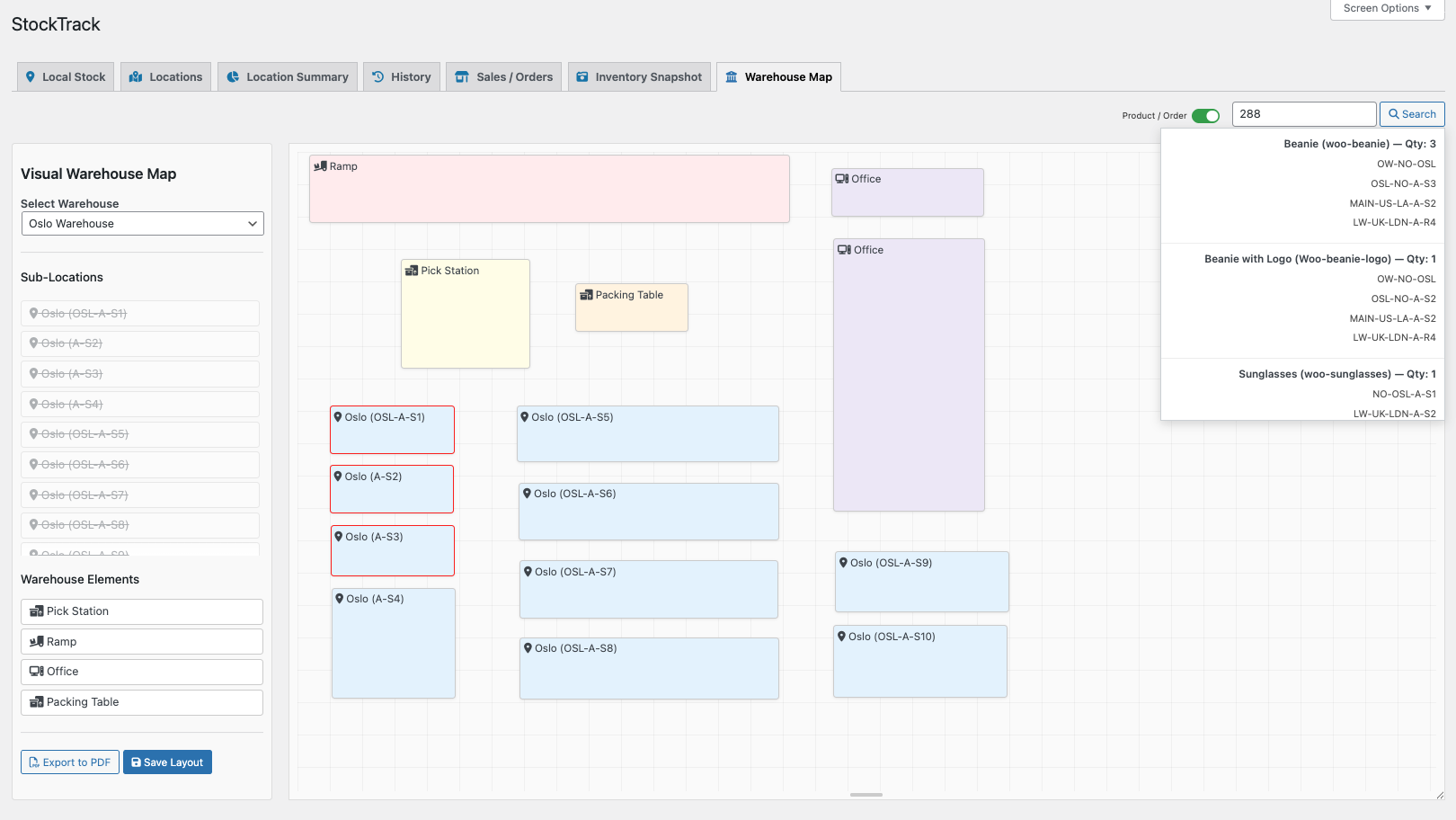Click the dropdown chevron beside Oslo Warehouse
The height and width of the screenshot is (820, 1456).
coord(253,224)
